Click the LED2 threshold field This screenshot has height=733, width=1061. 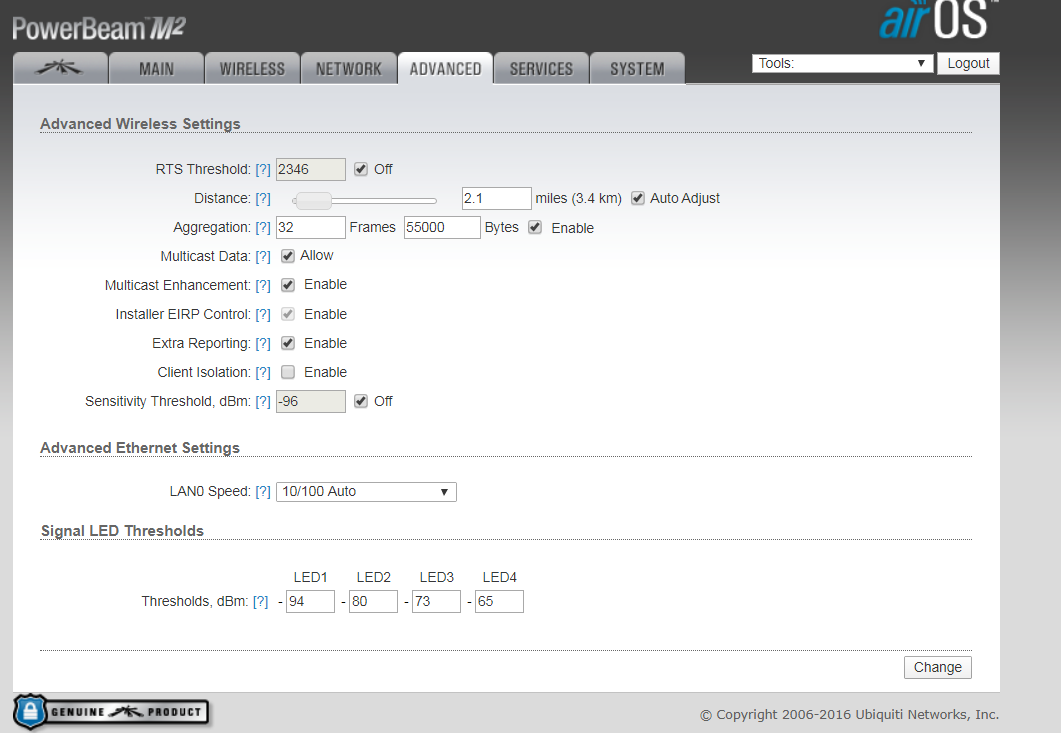[373, 601]
